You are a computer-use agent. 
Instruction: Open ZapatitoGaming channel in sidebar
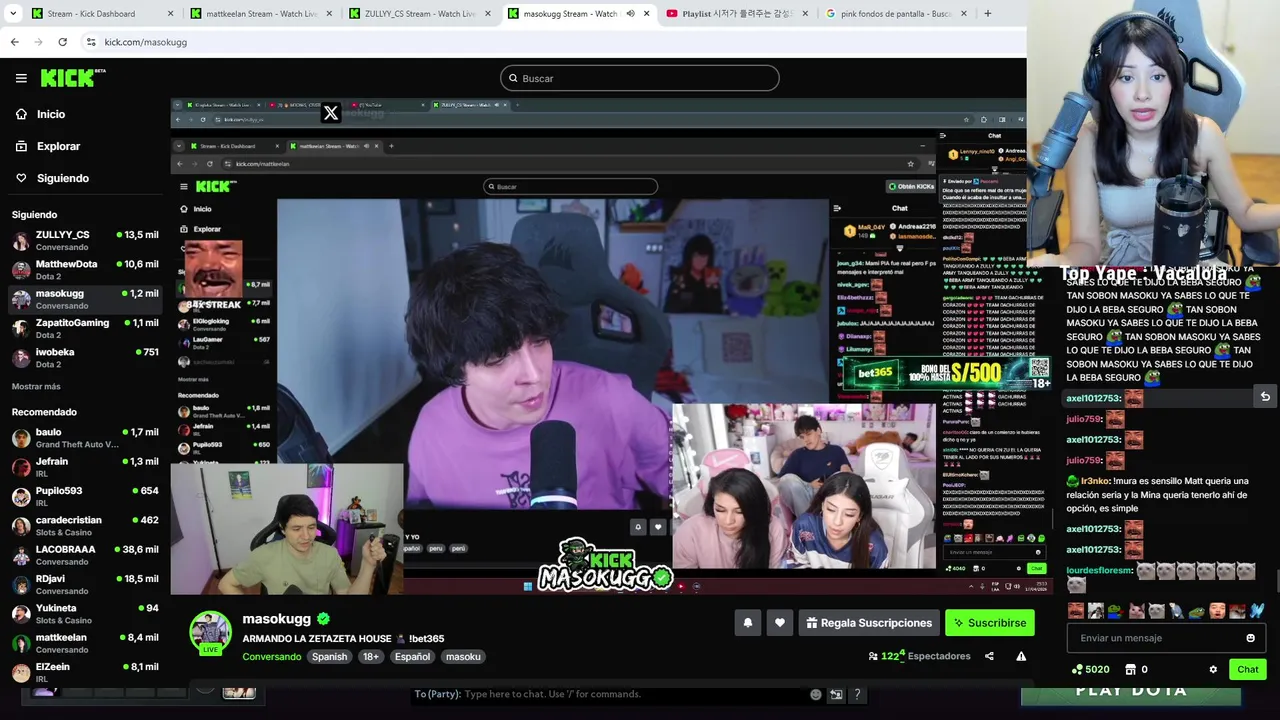pos(85,329)
